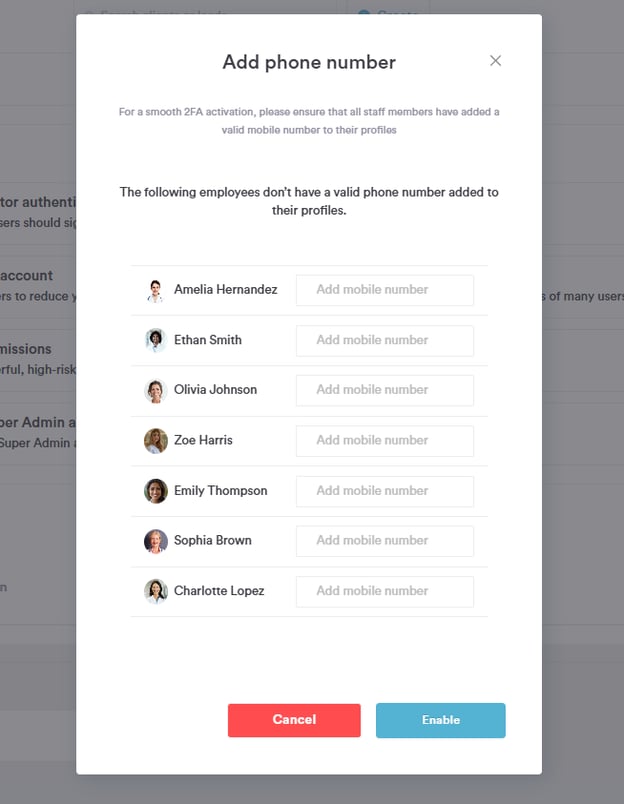Focus mobile number field for Olivia Johnson

(384, 390)
